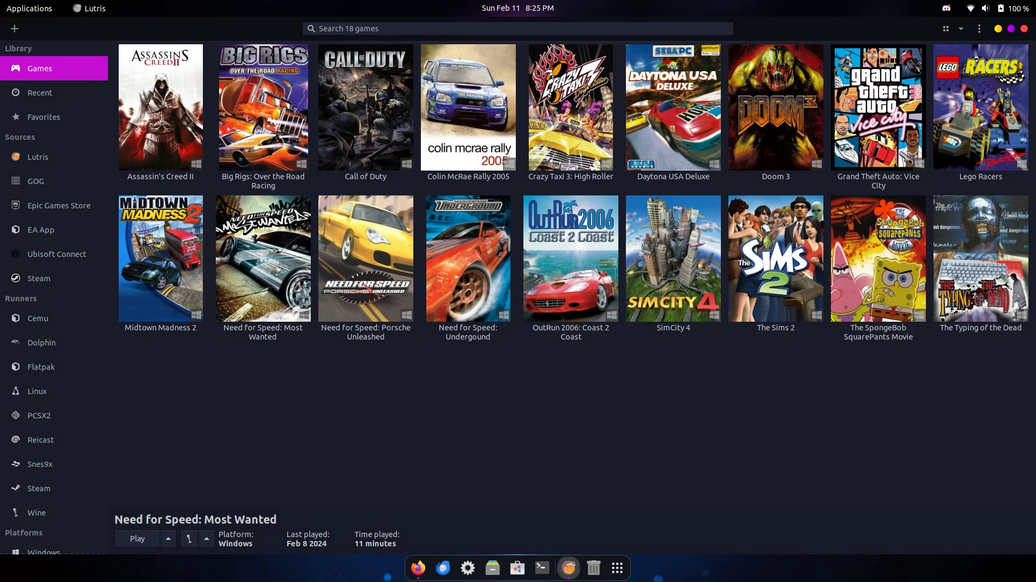The width and height of the screenshot is (1036, 582).
Task: Select Daytona USA Deluxe cover
Action: [673, 107]
